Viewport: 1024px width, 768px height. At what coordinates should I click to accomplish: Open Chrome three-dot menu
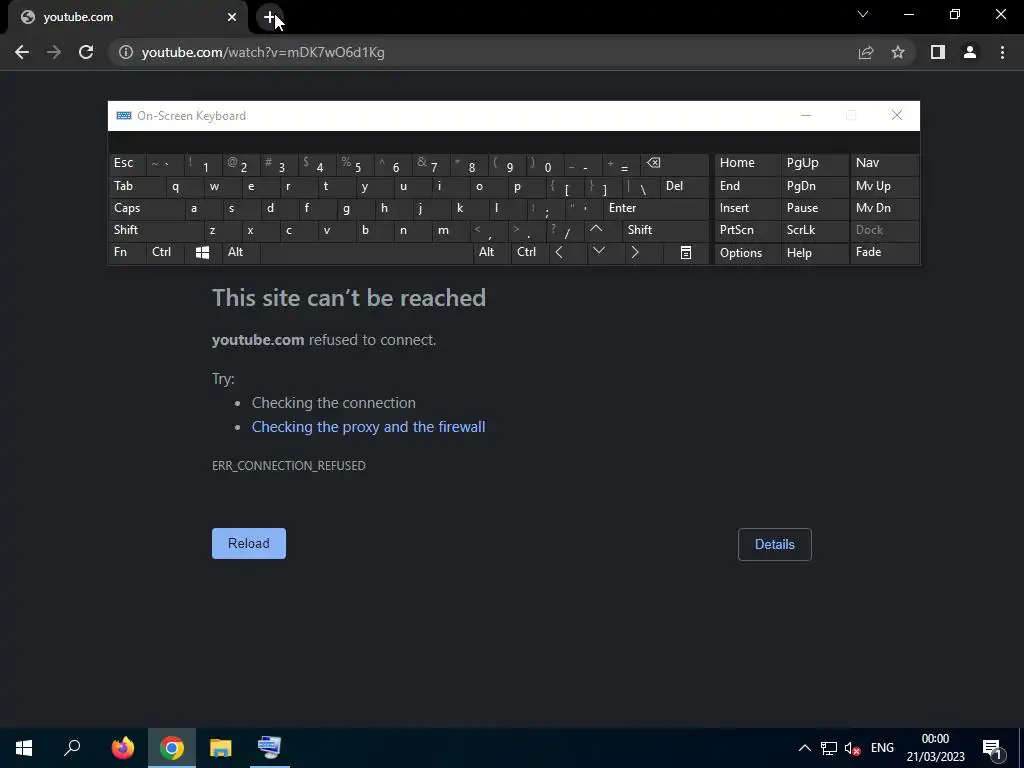pos(1002,52)
